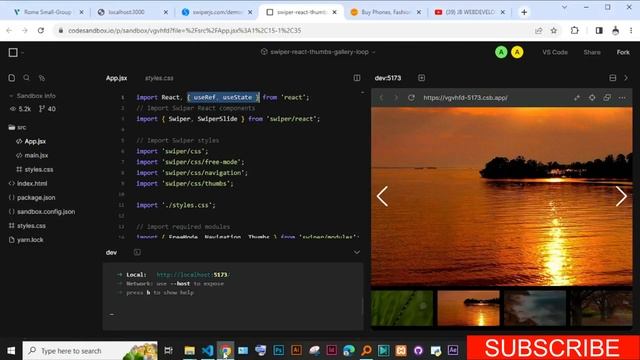The height and width of the screenshot is (360, 640).
Task: Collapse the terminal panel chevron
Action: tap(357, 252)
